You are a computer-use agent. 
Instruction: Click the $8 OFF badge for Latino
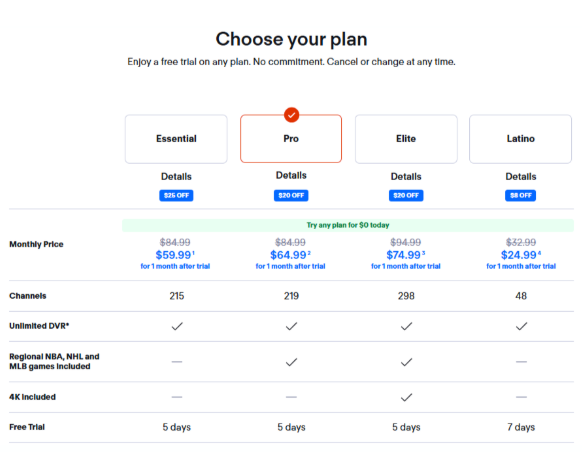(520, 196)
